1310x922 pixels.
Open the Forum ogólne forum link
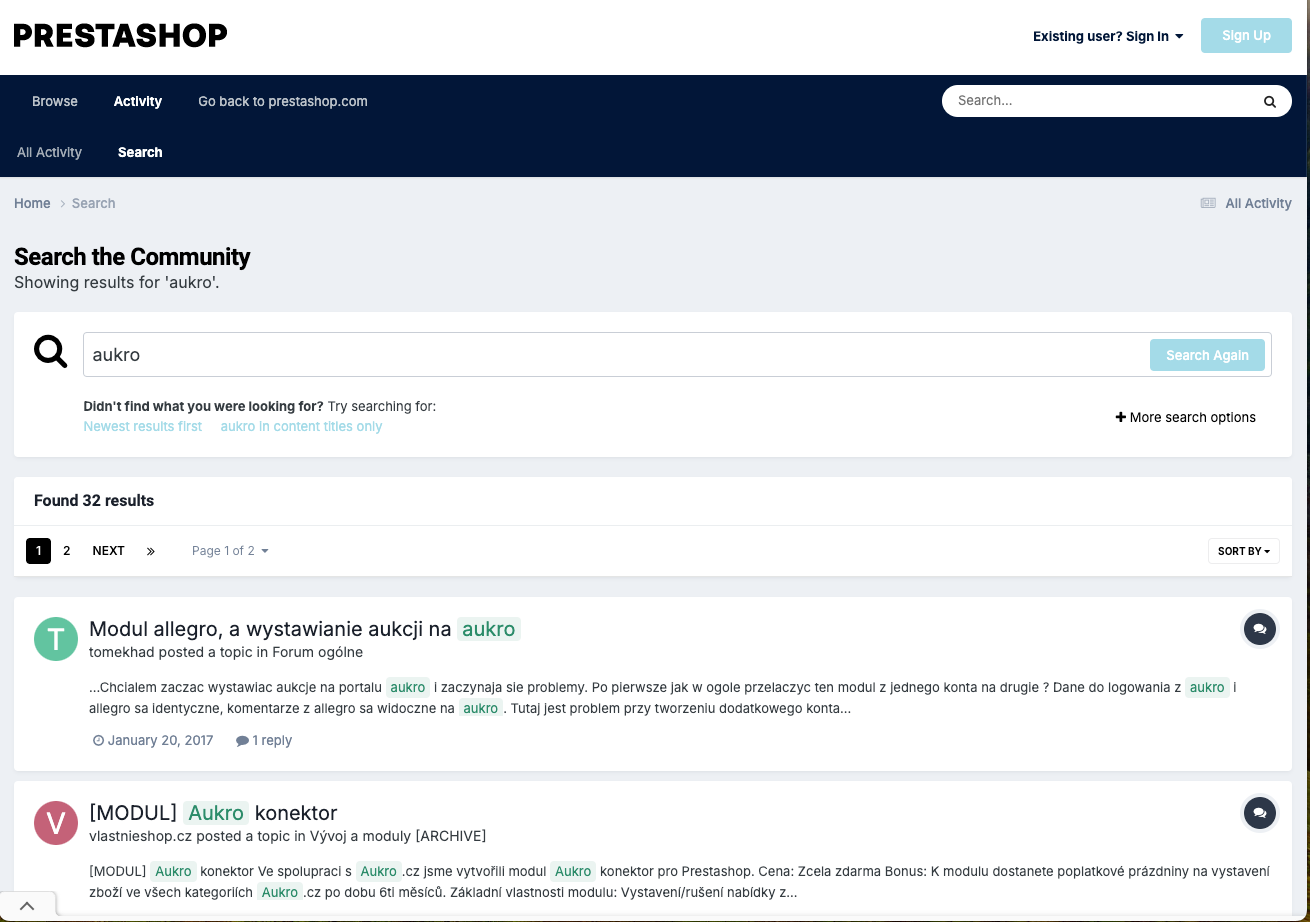318,652
